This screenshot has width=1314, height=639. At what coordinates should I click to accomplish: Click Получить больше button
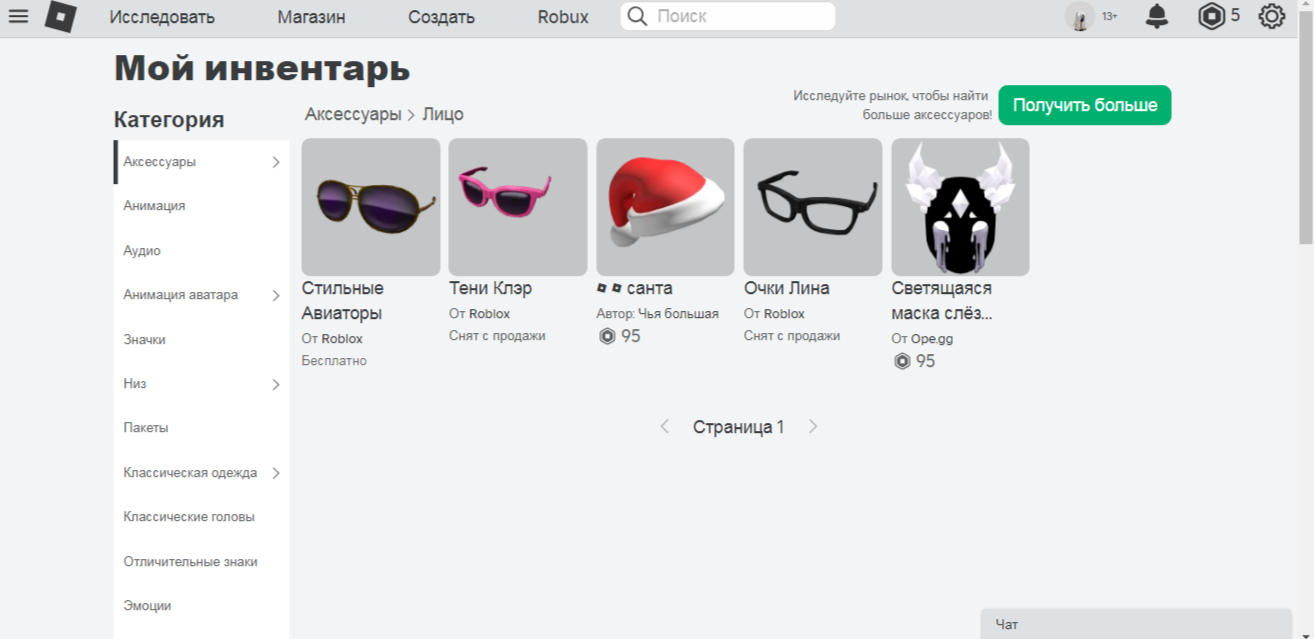1085,105
